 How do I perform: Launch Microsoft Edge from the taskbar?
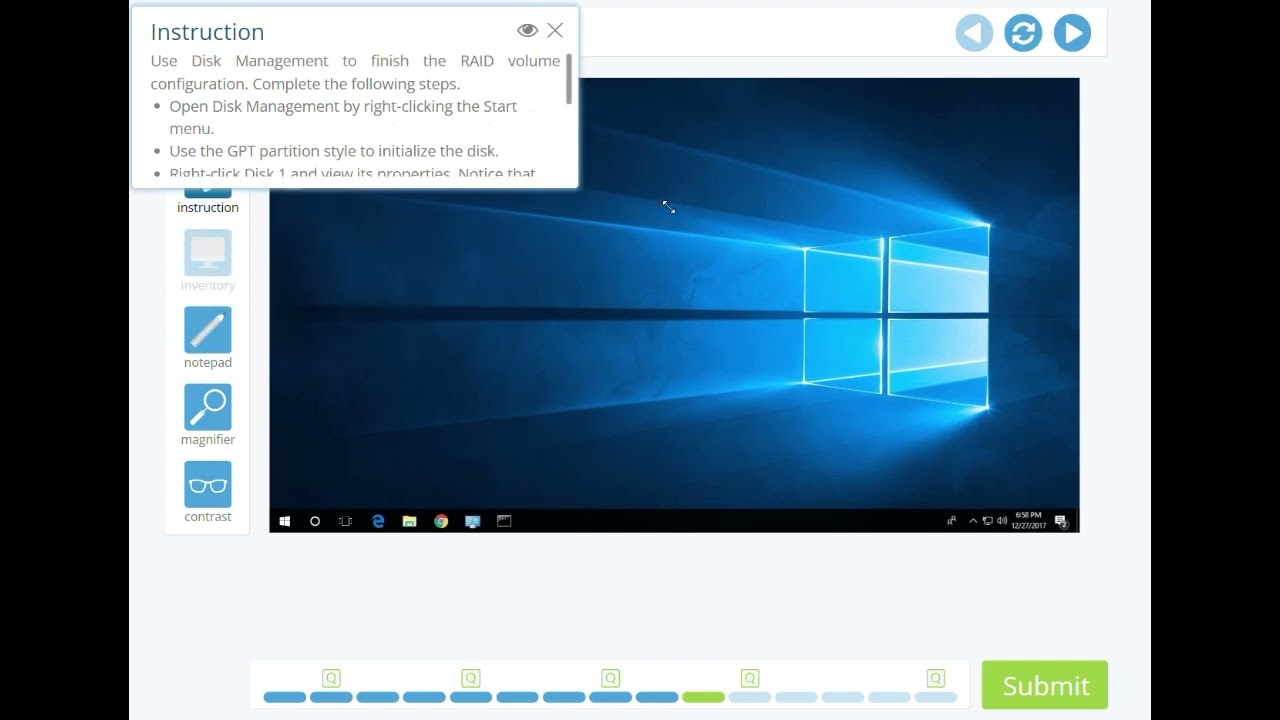click(378, 521)
